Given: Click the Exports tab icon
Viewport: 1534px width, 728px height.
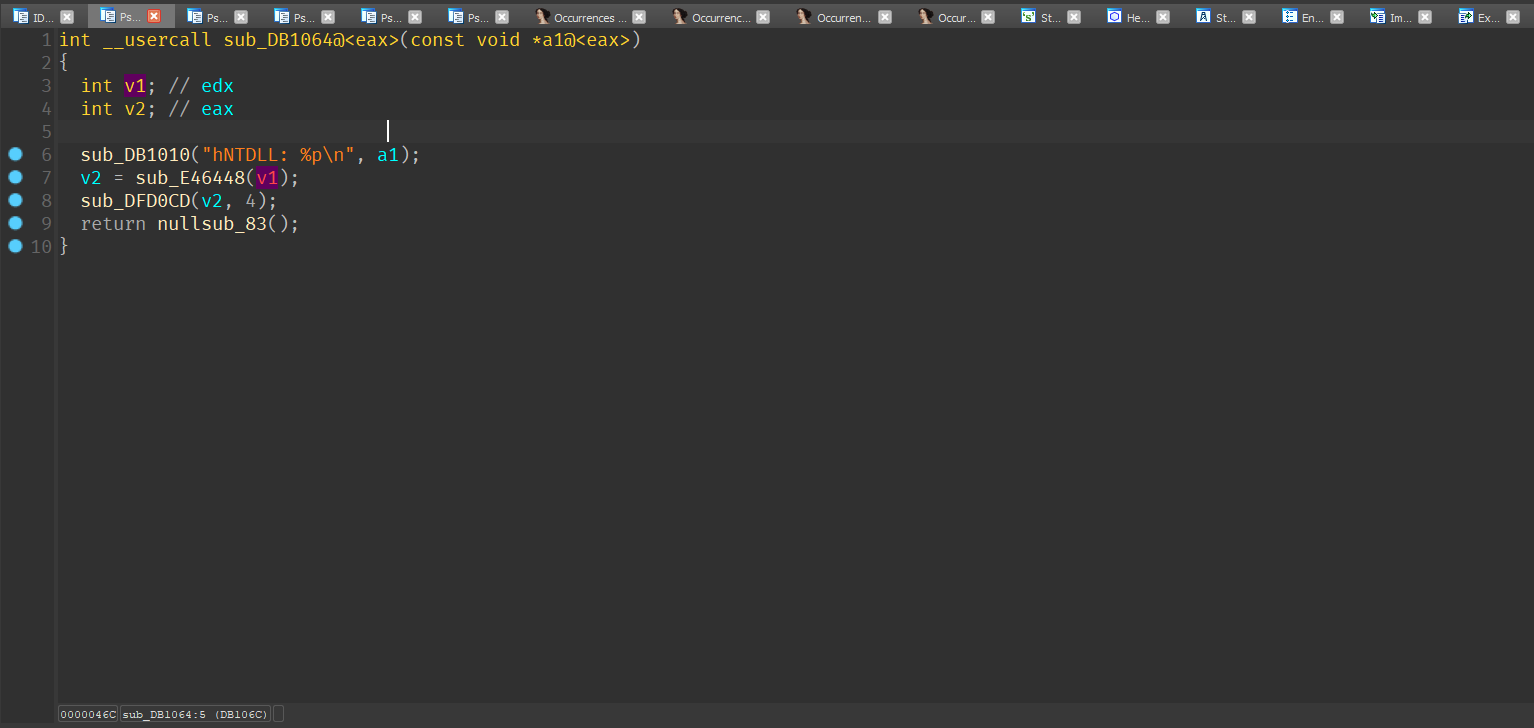Looking at the screenshot, I should (x=1466, y=17).
